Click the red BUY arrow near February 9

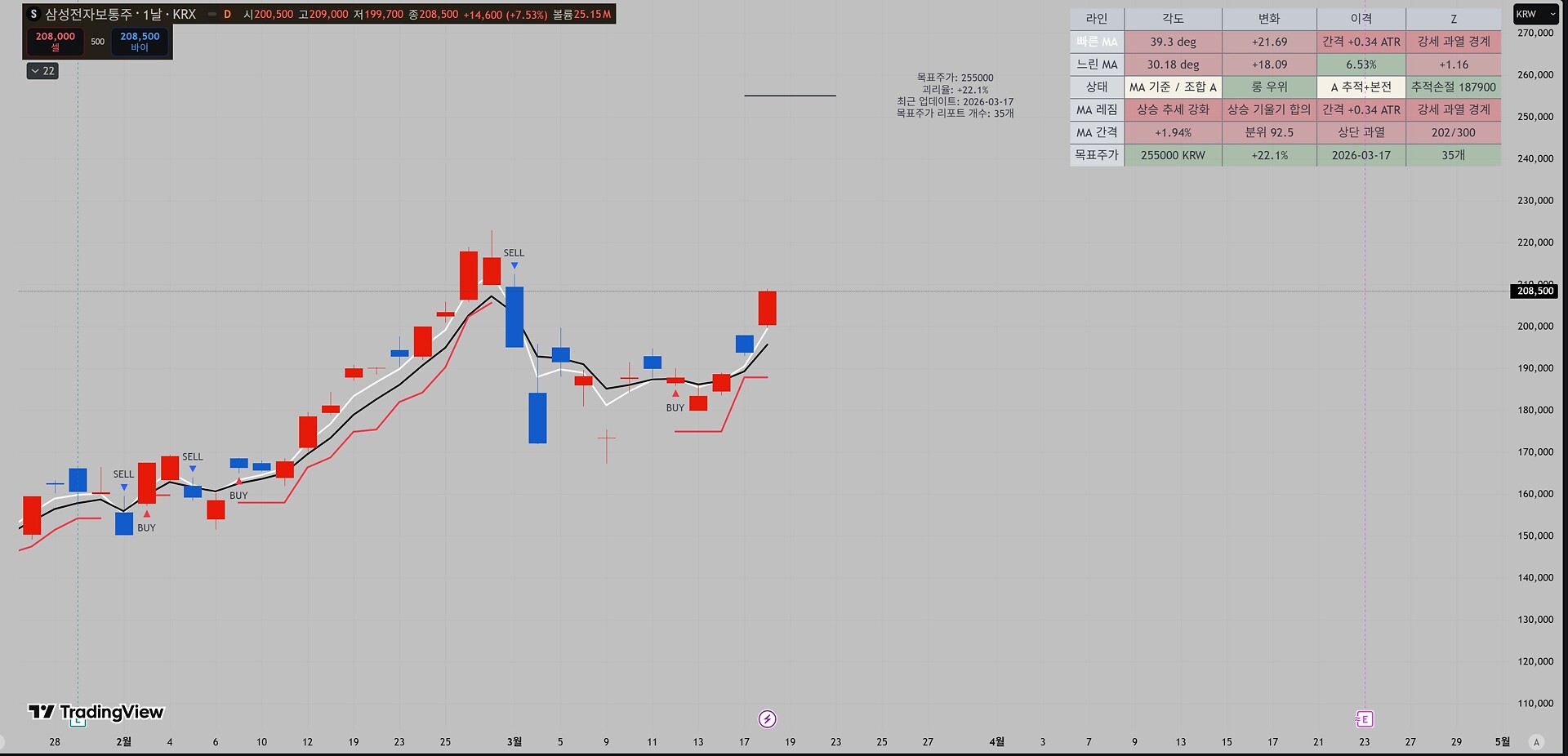[238, 482]
